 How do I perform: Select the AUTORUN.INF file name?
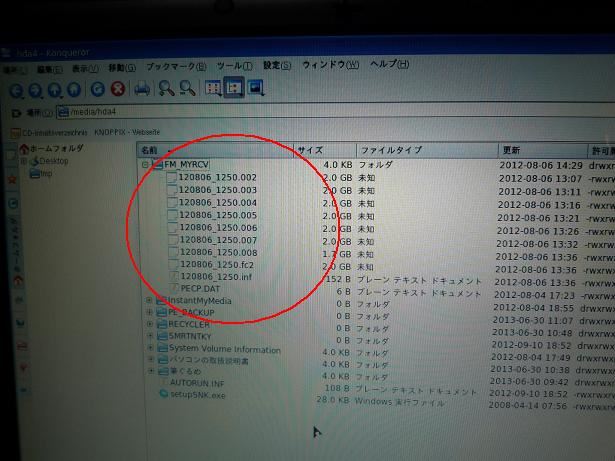[x=197, y=383]
